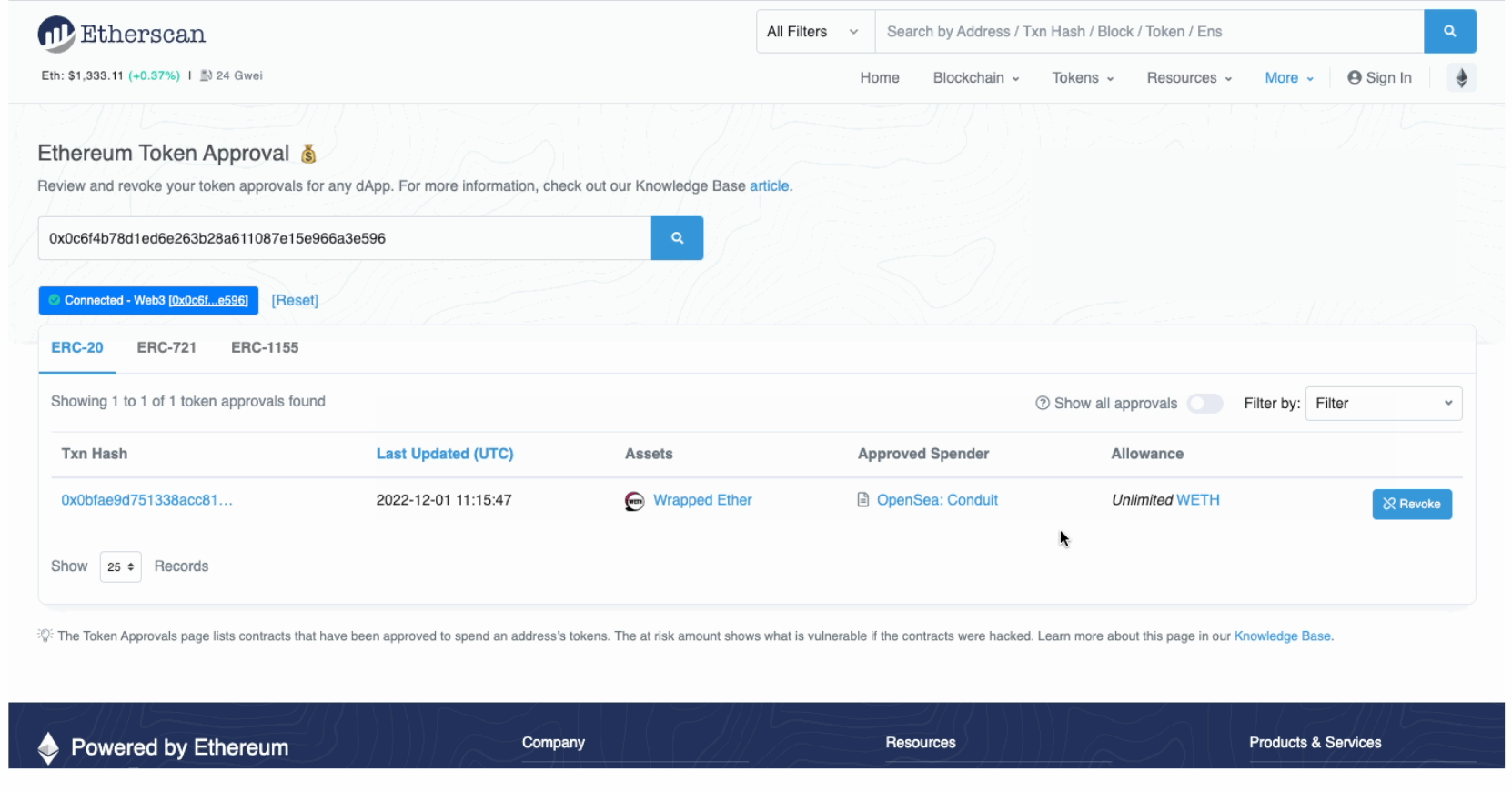The image size is (1512, 791).
Task: Click the Powered by Ethereum text
Action: [180, 747]
